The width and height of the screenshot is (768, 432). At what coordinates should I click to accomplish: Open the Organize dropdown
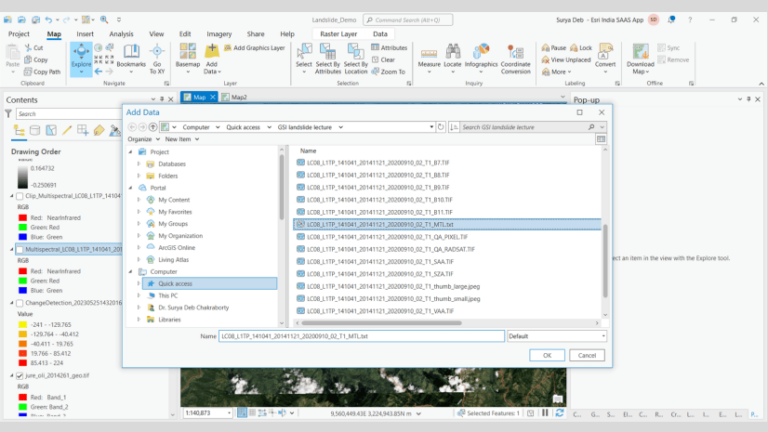click(144, 139)
